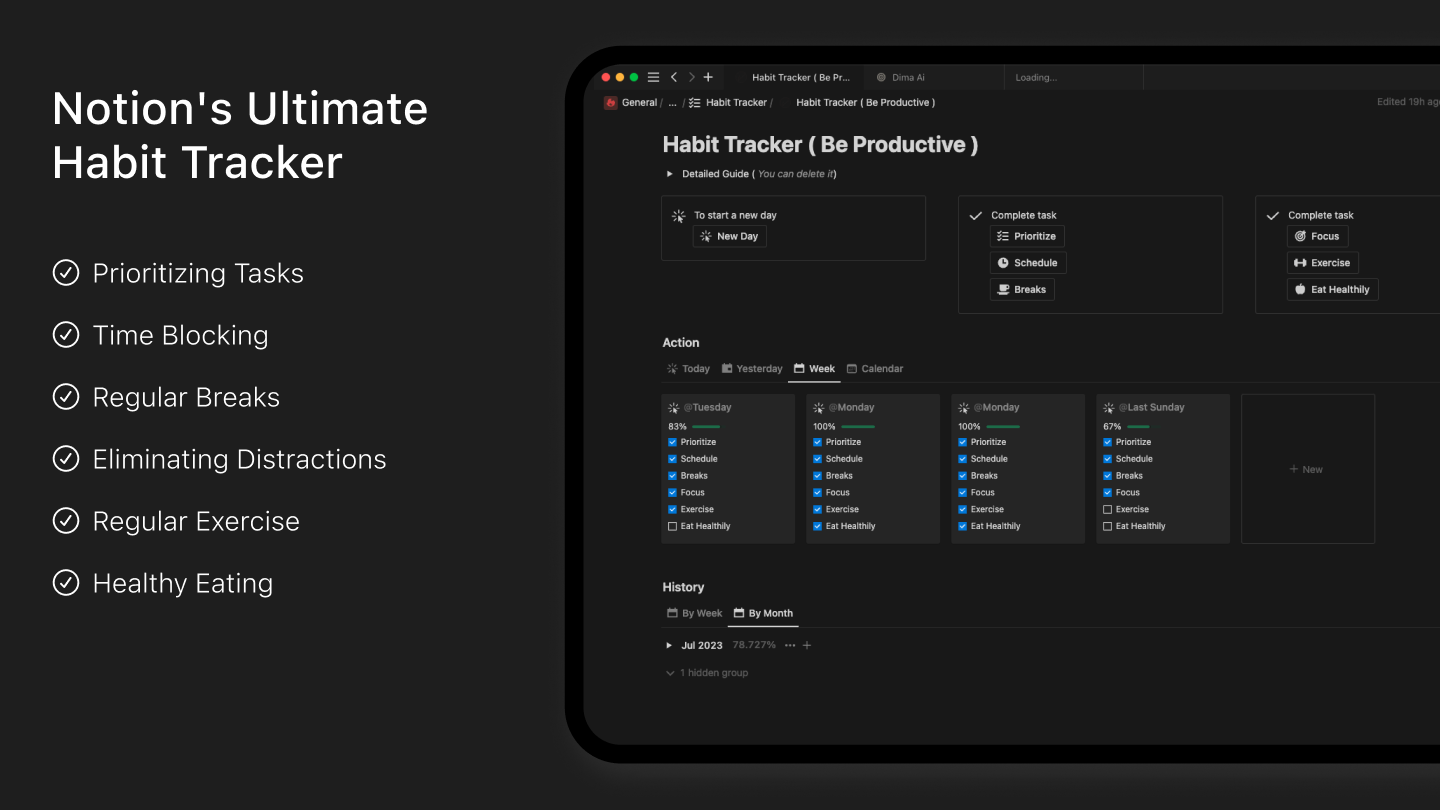Click the 83% progress bar on @Tuesday
Screen dimensions: 1440x810
706,427
